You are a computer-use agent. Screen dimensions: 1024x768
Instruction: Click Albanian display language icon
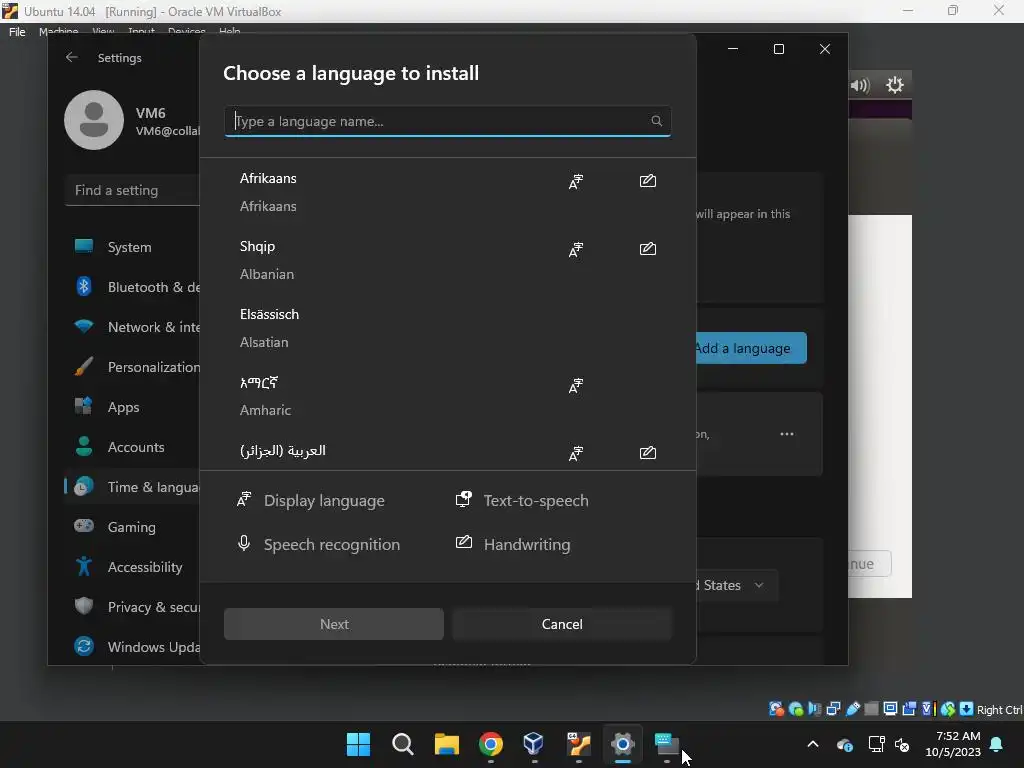(x=575, y=249)
